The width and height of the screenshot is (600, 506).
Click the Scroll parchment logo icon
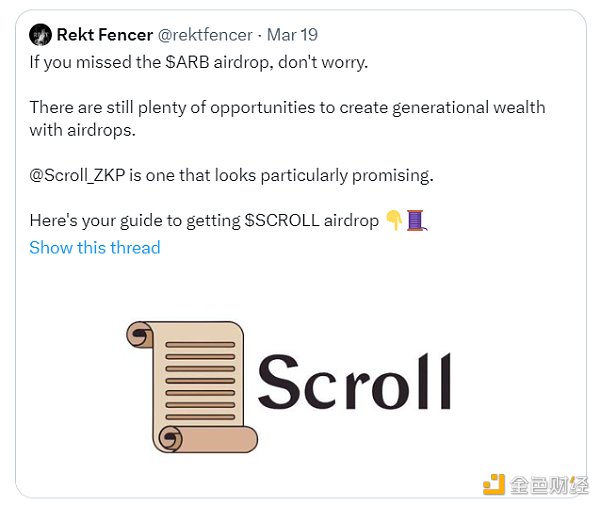tap(191, 384)
